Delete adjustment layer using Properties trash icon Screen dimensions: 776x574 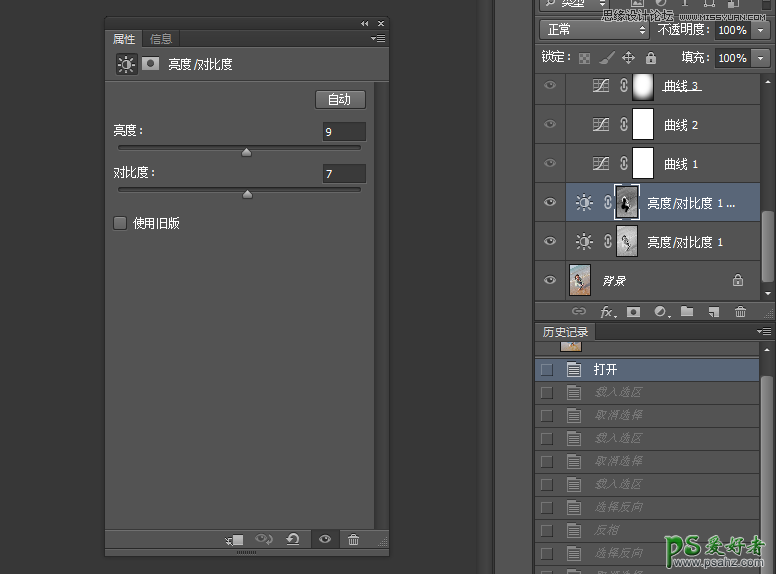pyautogui.click(x=353, y=540)
